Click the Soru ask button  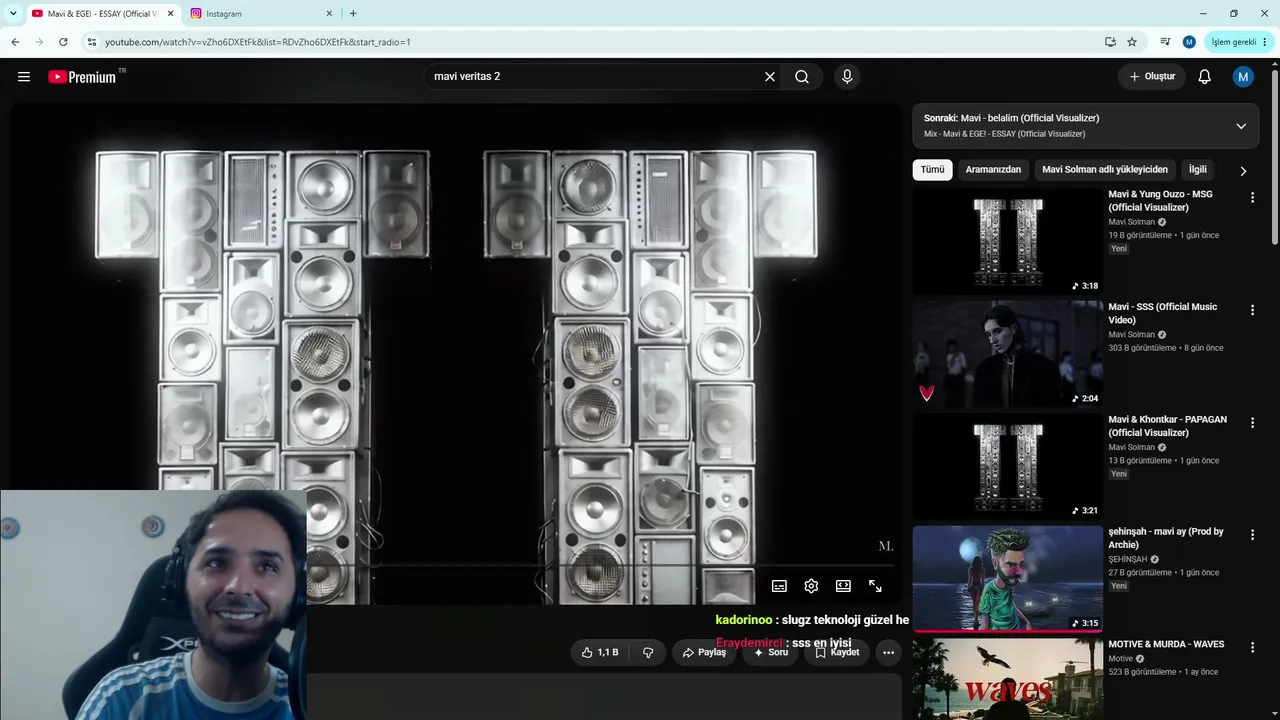(x=770, y=652)
